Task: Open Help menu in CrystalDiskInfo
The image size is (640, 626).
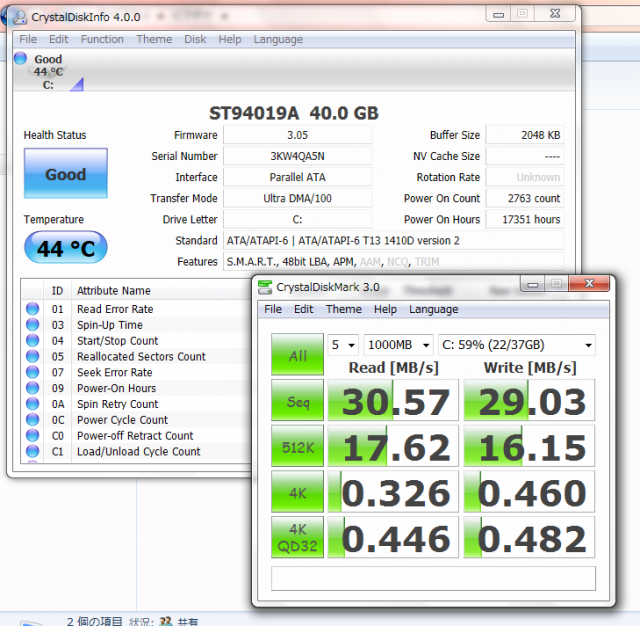Action: point(230,39)
